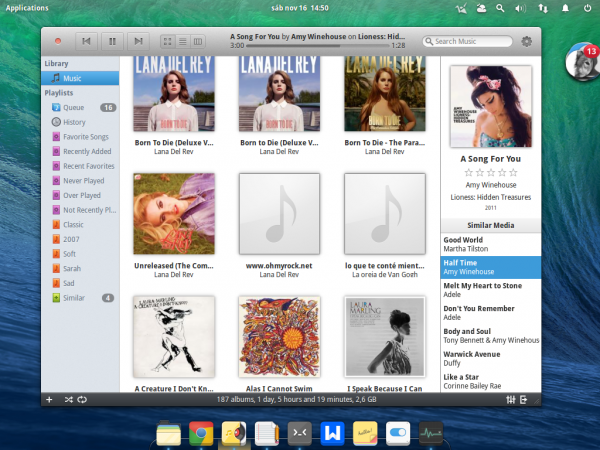Open the Applications menu
This screenshot has width=600, height=450.
[x=27, y=8]
